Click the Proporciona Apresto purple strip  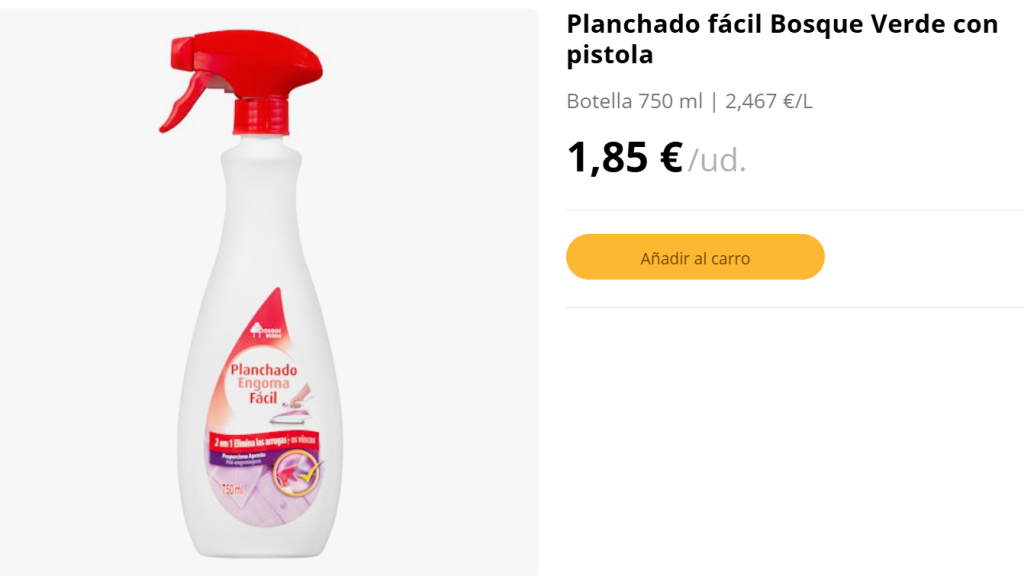point(246,455)
